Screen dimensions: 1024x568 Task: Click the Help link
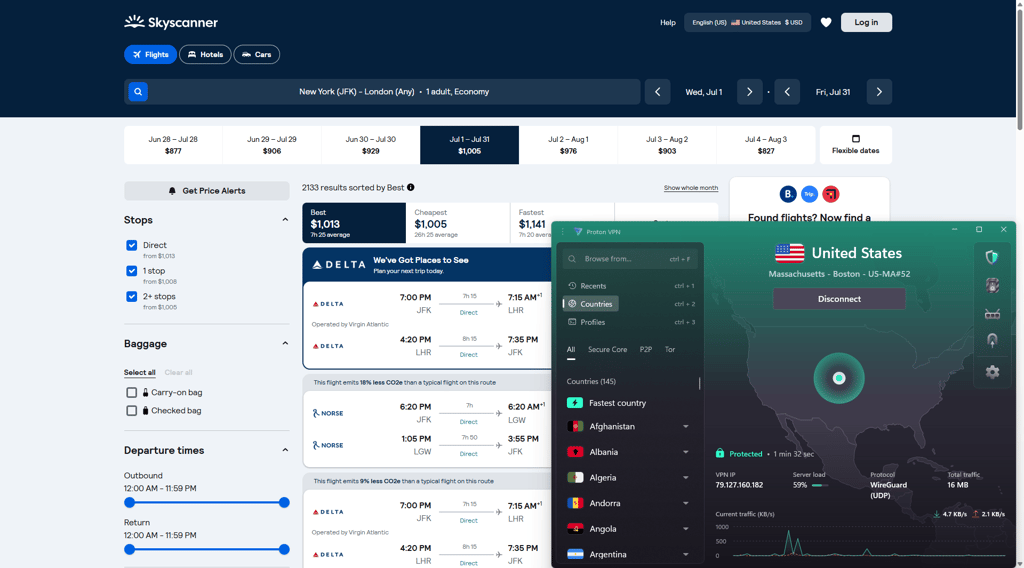tap(667, 22)
